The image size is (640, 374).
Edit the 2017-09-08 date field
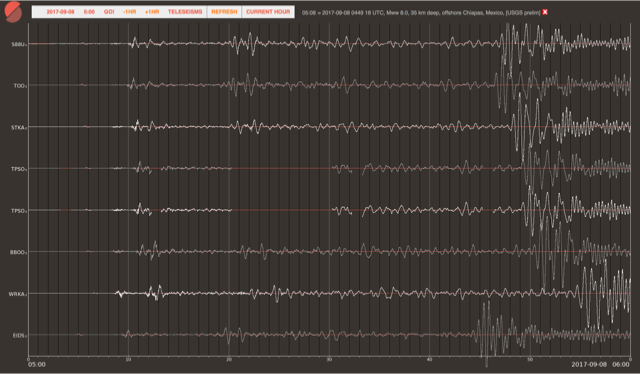(x=60, y=12)
